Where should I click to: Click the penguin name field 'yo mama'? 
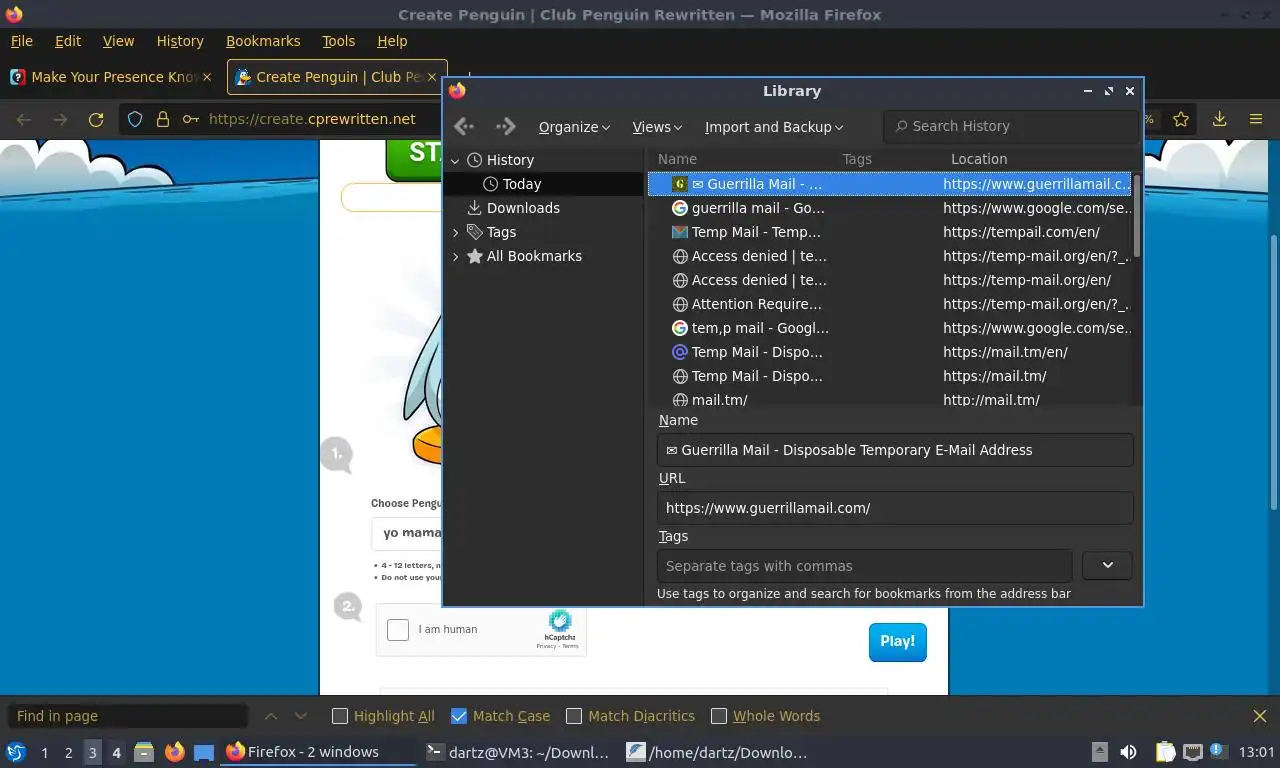(408, 533)
